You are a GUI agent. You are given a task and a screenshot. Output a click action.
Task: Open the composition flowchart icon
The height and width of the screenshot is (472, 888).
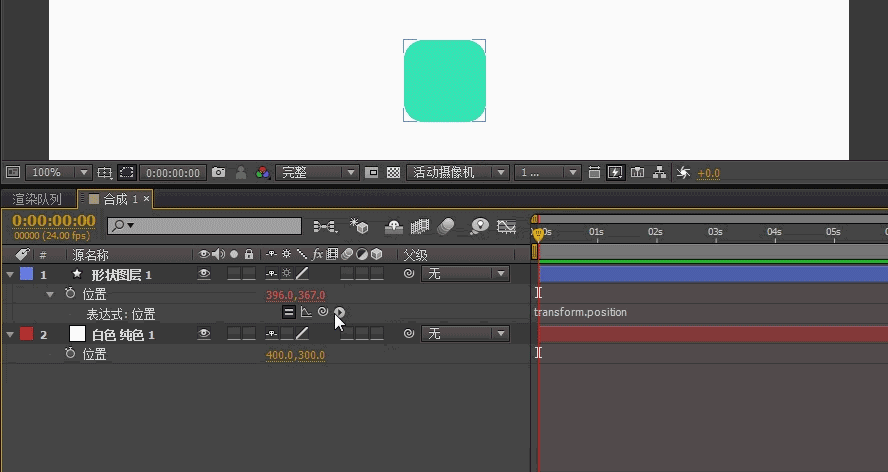[659, 172]
